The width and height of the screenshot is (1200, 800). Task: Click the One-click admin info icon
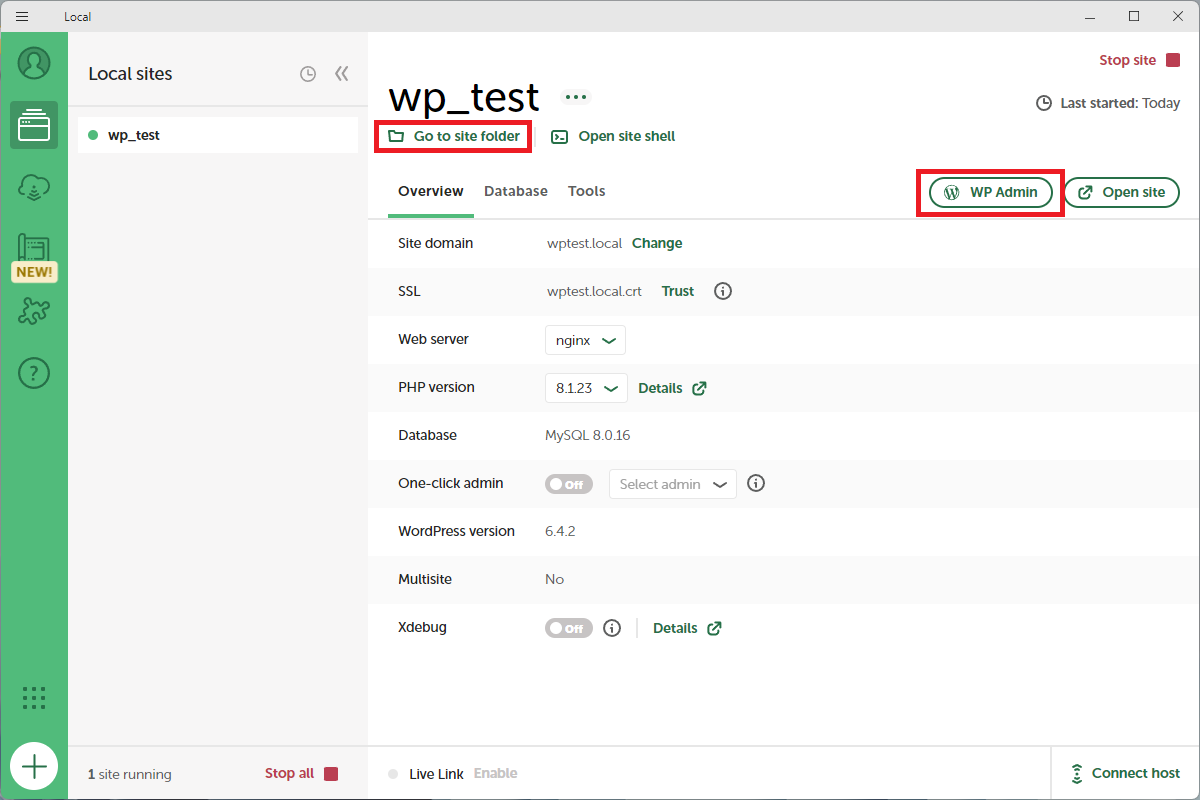click(757, 483)
